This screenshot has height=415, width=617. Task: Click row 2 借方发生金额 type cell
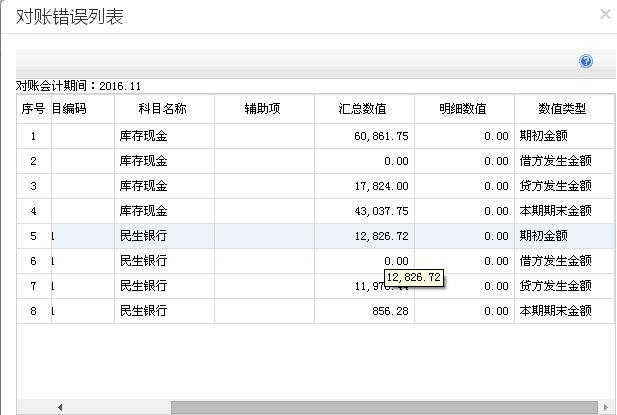point(564,161)
